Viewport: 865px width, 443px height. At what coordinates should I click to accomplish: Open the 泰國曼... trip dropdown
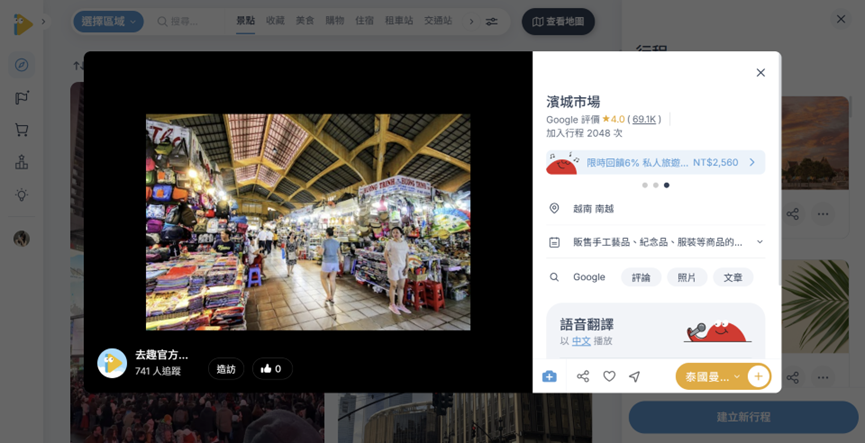(x=712, y=376)
